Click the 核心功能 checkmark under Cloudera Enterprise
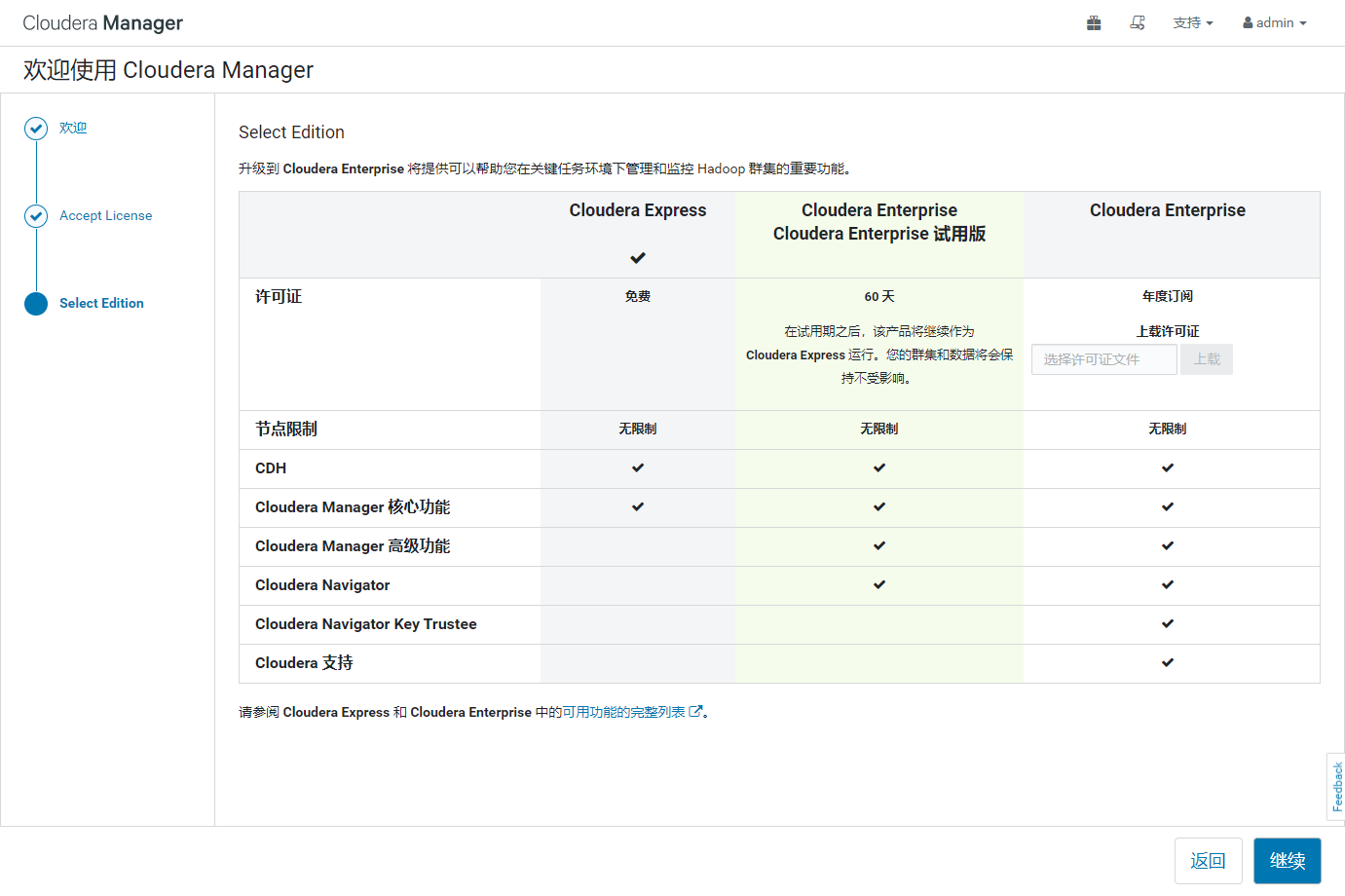The height and width of the screenshot is (896, 1345). (x=1168, y=506)
